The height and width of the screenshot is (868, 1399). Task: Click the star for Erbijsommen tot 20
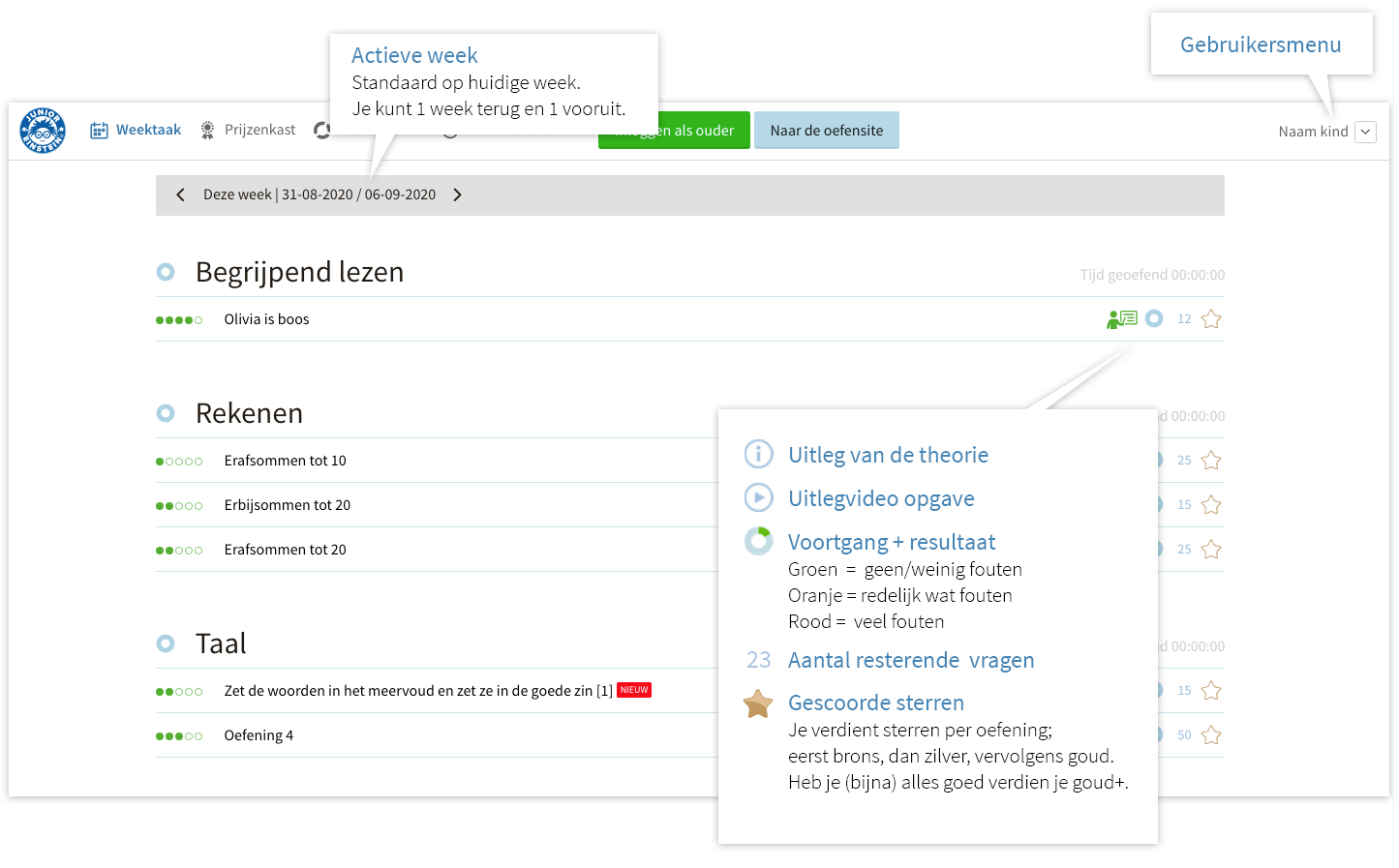[x=1210, y=505]
